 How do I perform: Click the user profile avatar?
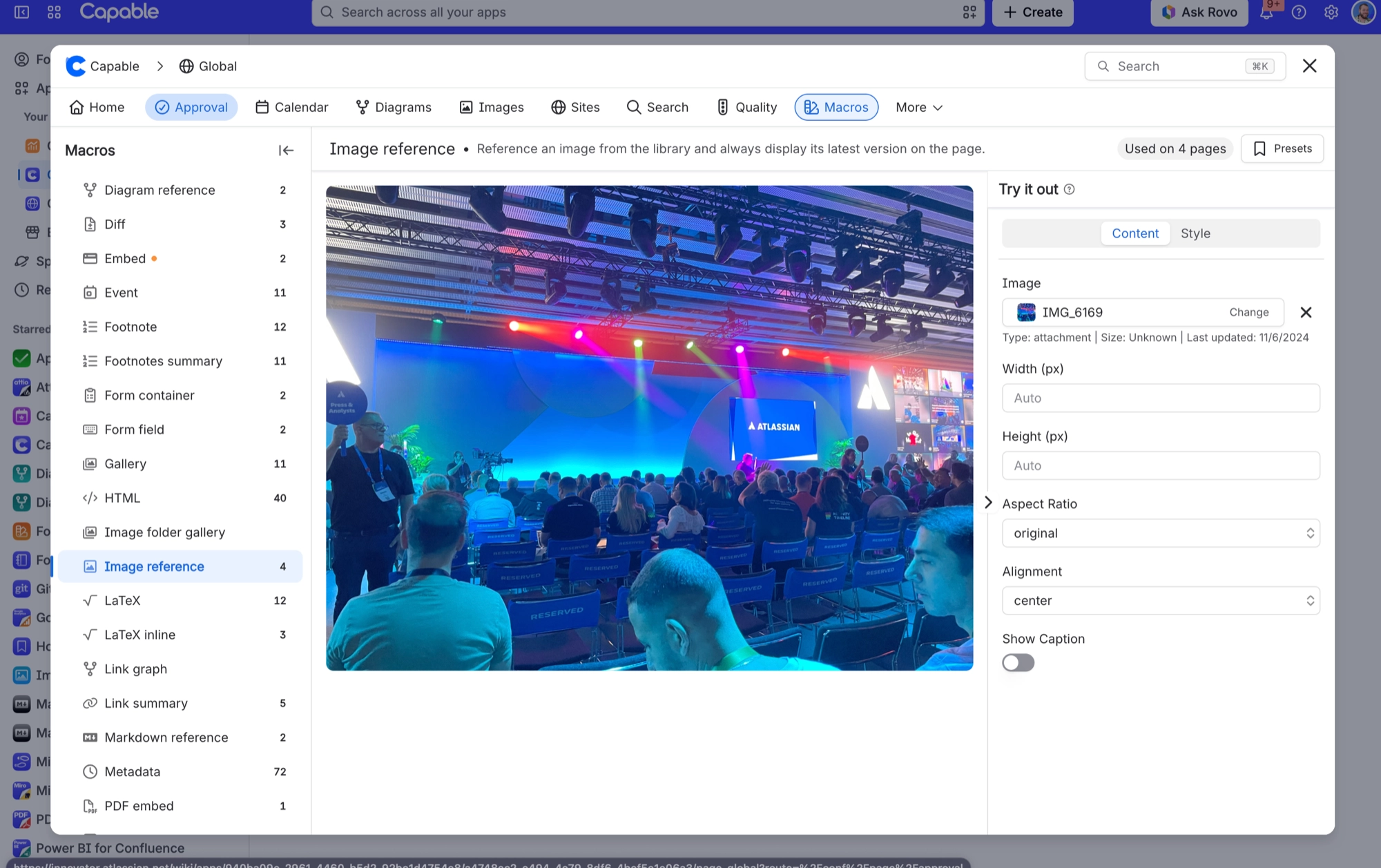point(1364,12)
